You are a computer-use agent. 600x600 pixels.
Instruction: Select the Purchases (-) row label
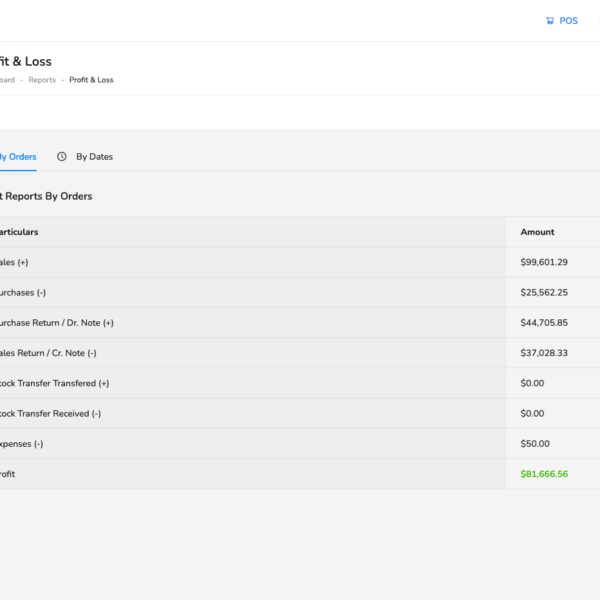[x=23, y=293]
